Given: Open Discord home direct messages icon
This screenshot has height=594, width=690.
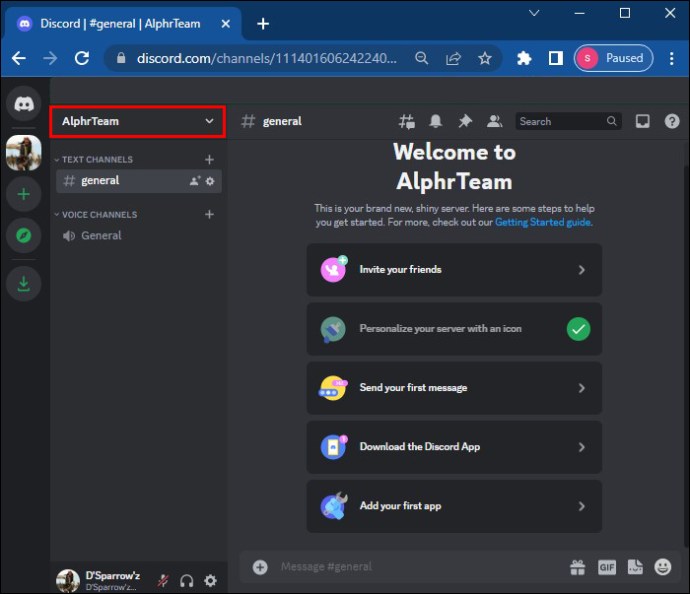Looking at the screenshot, I should point(24,103).
